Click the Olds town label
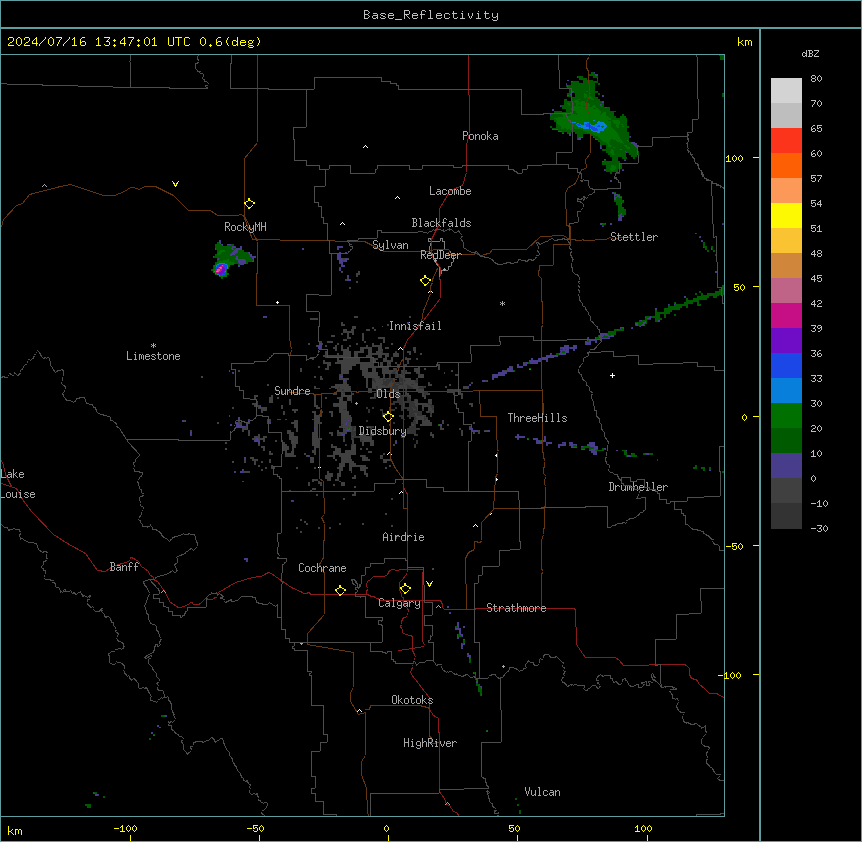 [388, 394]
